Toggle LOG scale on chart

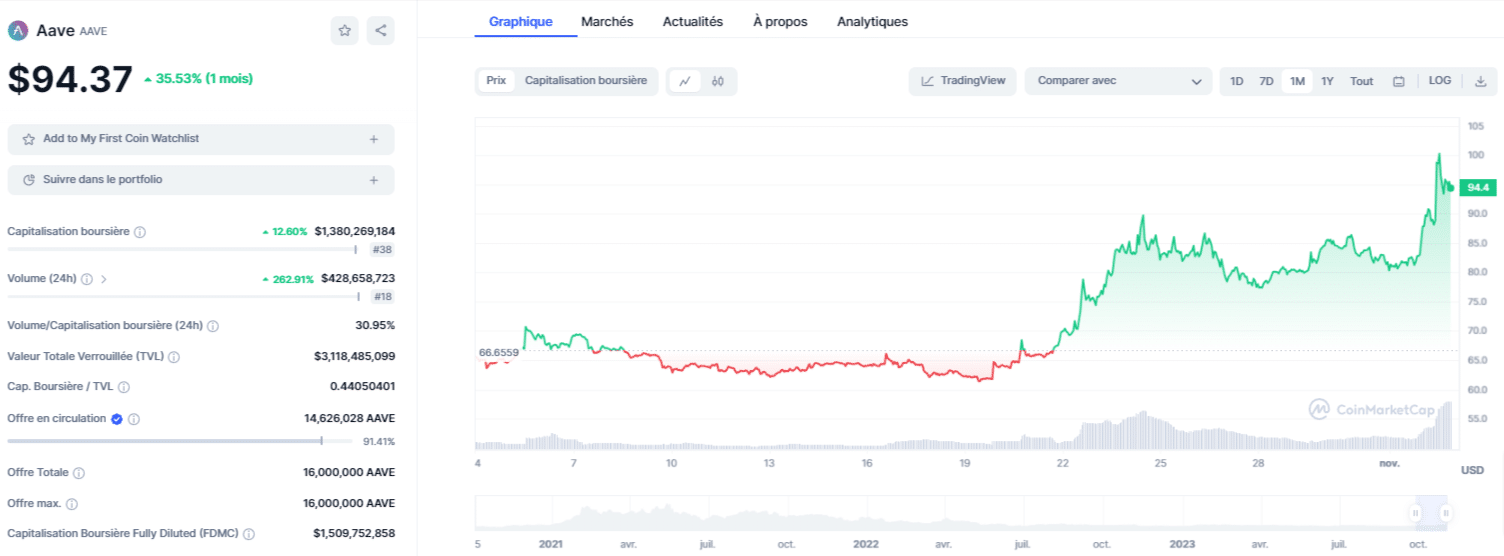1440,81
